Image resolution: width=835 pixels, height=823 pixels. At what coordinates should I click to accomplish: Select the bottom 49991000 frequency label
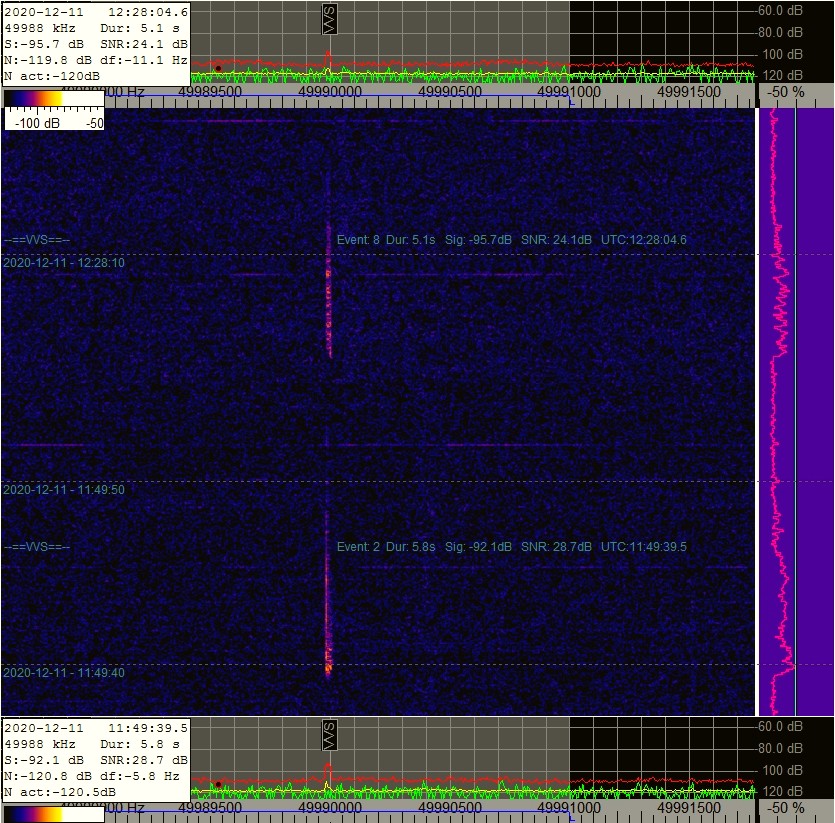569,808
